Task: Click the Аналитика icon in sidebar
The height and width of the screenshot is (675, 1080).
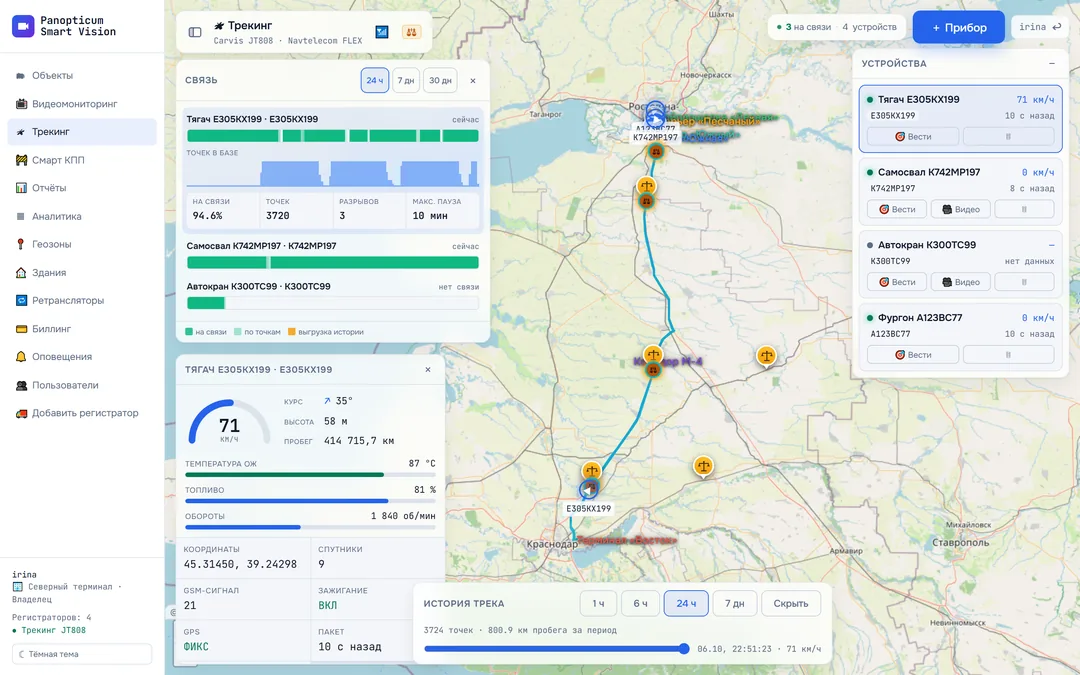Action: (21, 216)
